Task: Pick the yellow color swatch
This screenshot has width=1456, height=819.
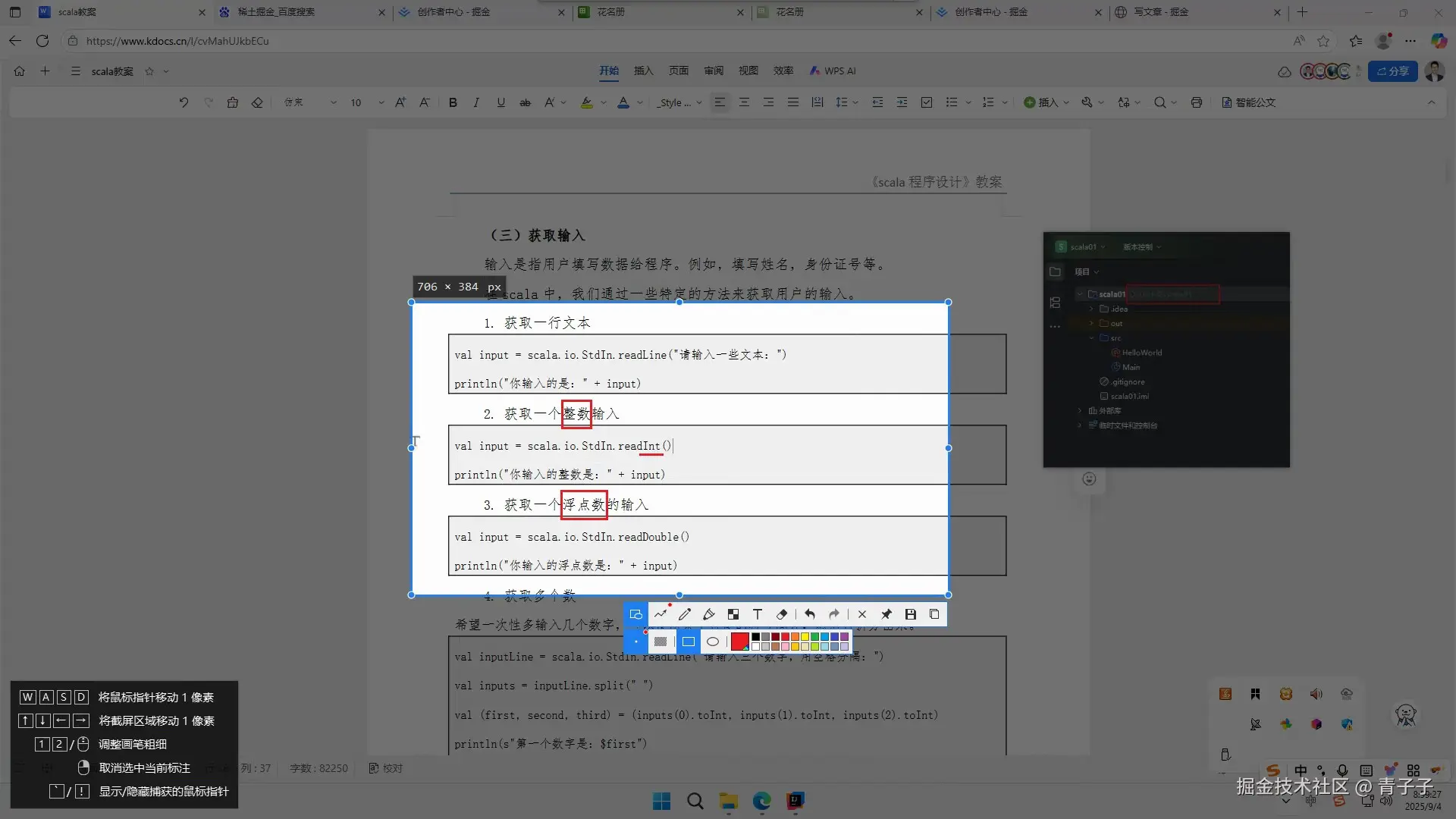Action: click(805, 638)
